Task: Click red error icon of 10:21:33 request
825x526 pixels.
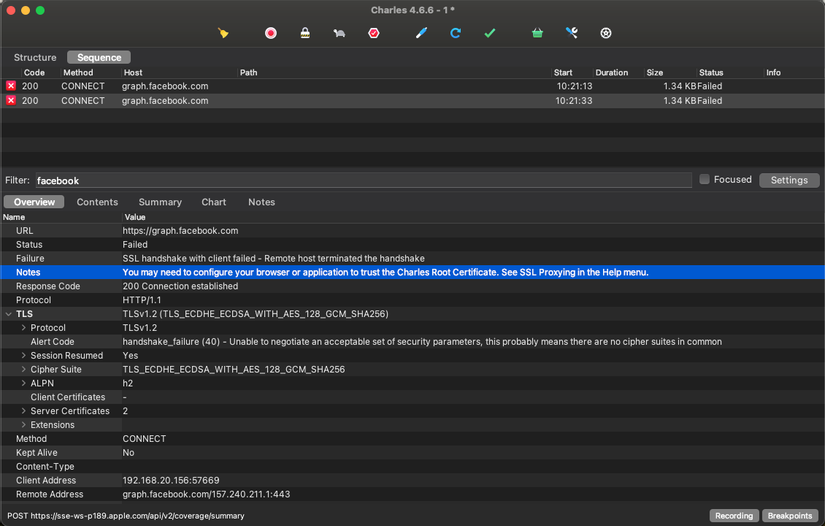Action: pos(11,100)
